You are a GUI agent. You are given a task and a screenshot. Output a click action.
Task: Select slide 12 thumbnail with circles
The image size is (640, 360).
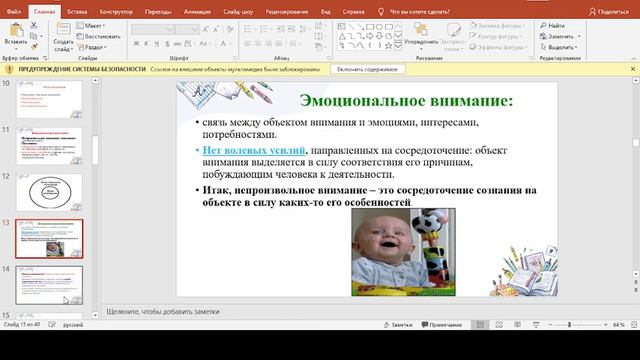[x=49, y=192]
